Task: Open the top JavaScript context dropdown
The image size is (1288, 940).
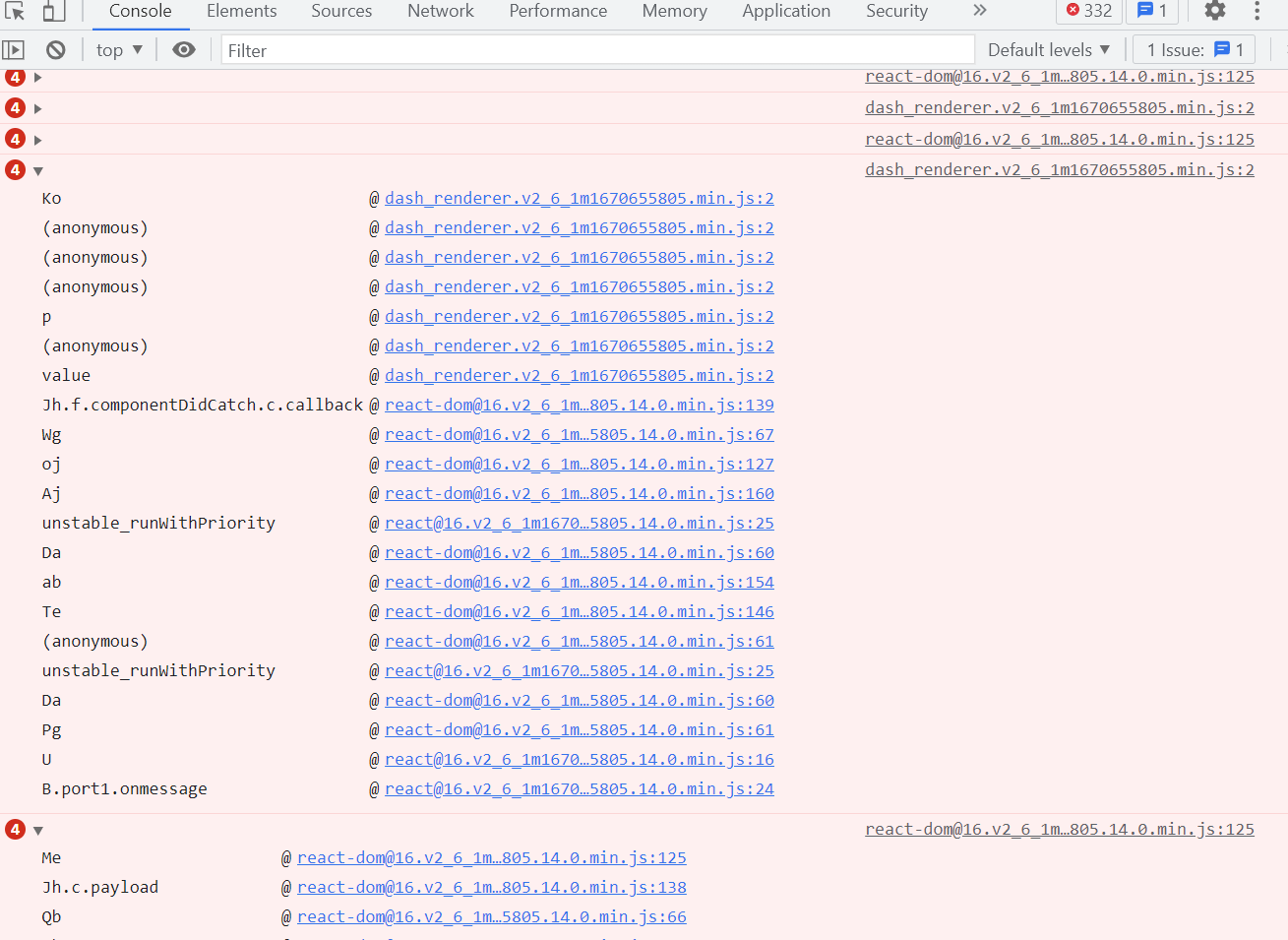Action: tap(119, 50)
